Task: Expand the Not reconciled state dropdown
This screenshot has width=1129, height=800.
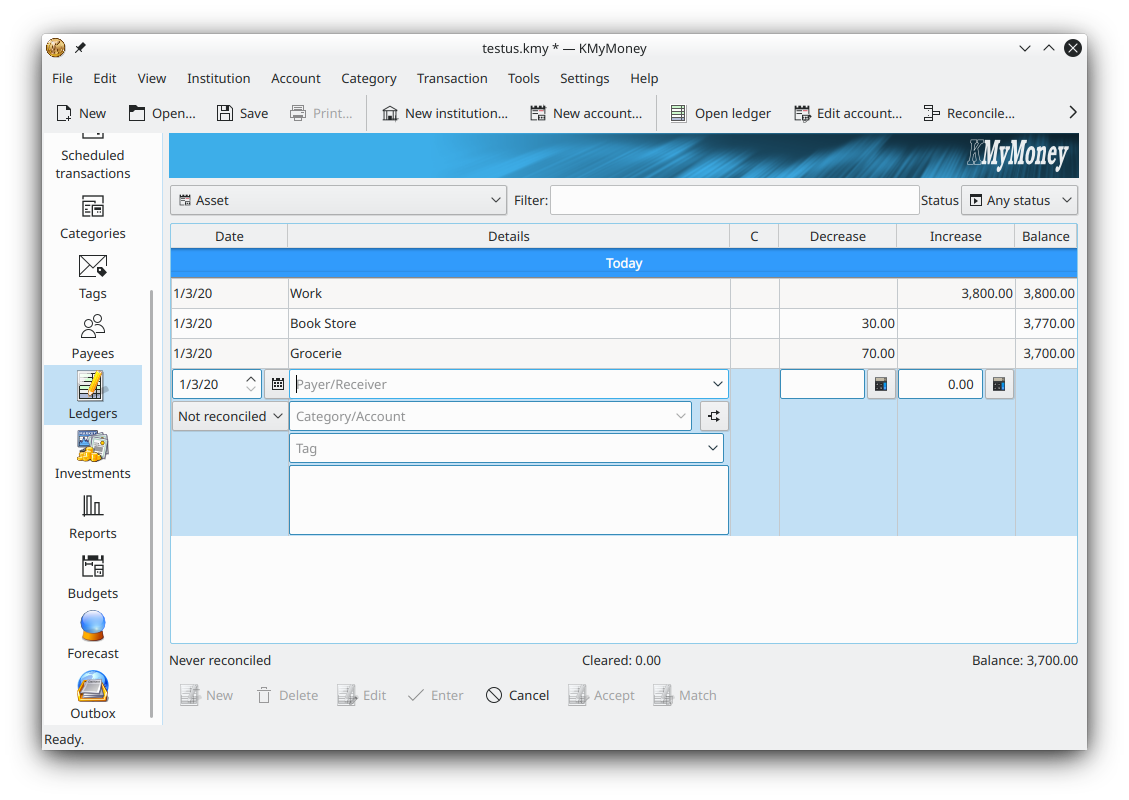Action: (x=230, y=416)
